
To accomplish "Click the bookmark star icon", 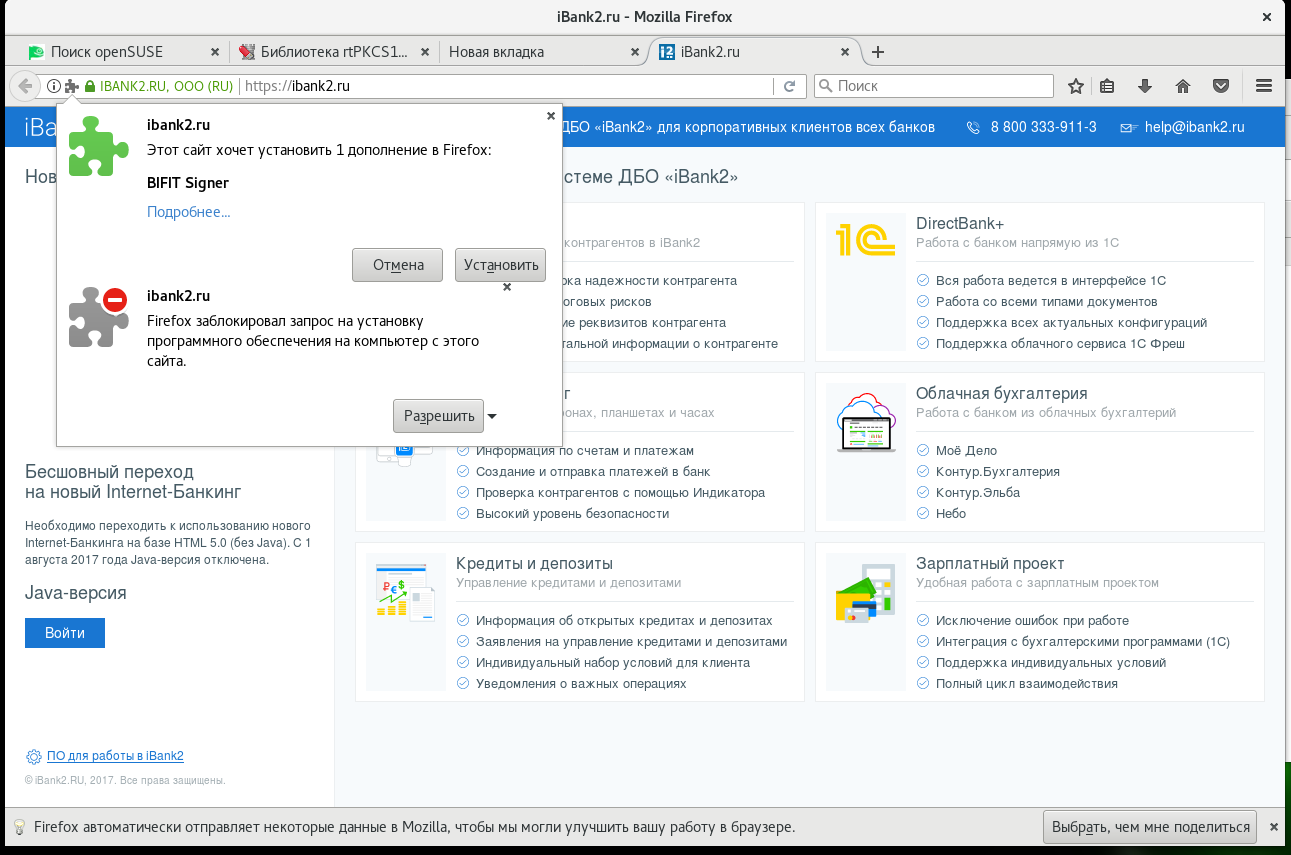I will click(1076, 86).
